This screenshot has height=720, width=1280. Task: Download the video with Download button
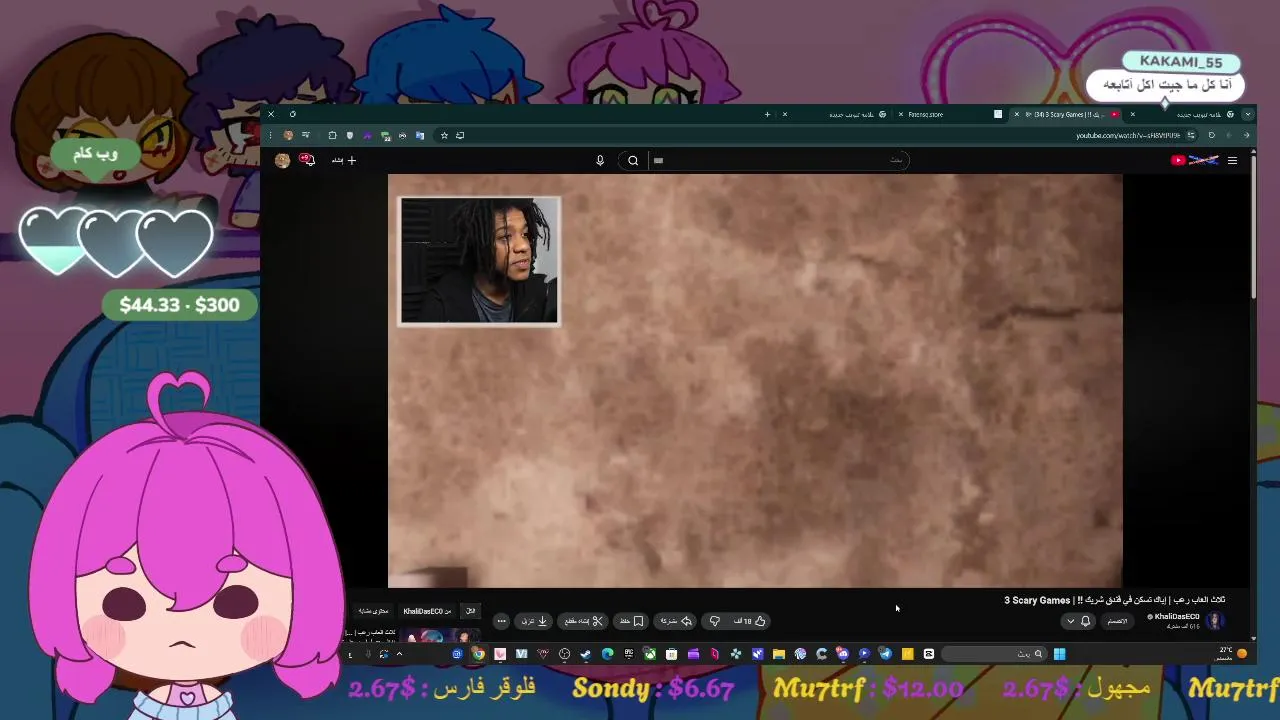point(535,621)
